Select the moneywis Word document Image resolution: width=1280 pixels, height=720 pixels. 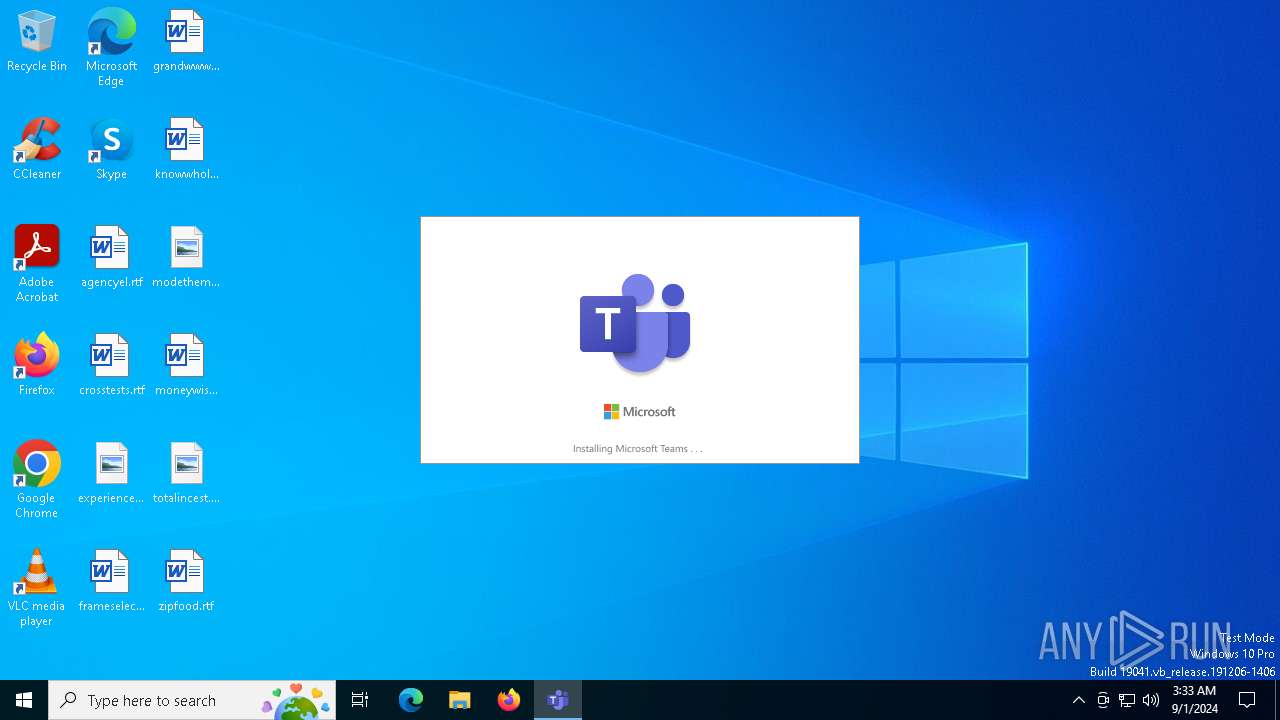(x=186, y=366)
